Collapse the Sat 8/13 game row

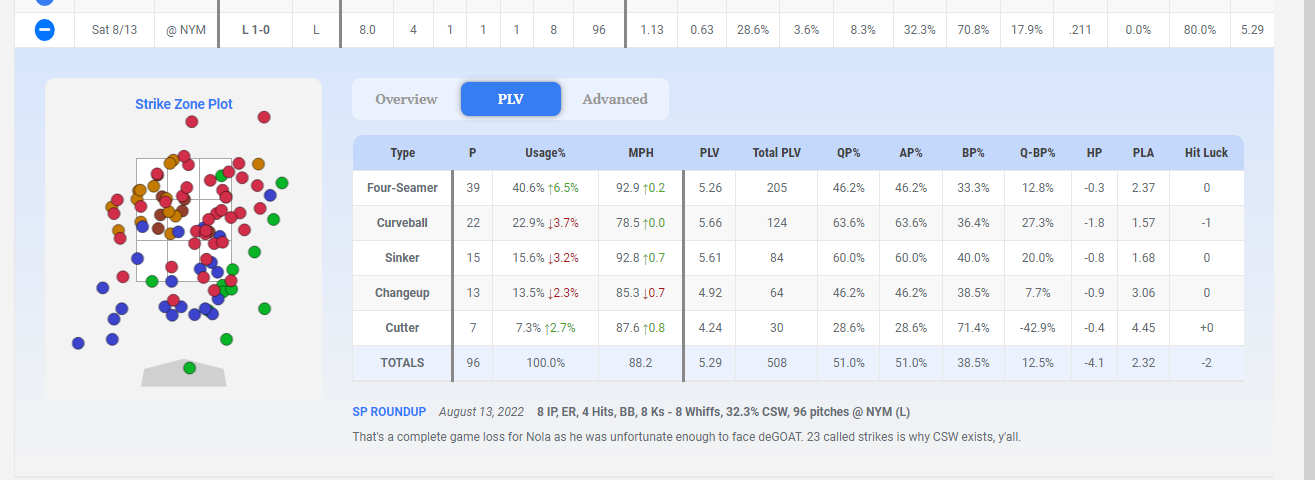[45, 30]
